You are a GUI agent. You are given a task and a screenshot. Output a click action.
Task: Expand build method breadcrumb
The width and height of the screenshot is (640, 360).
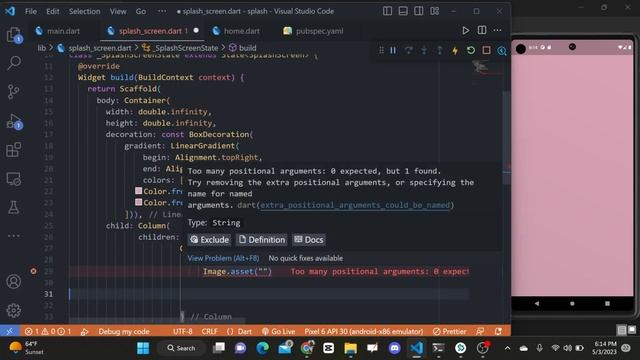tap(247, 48)
